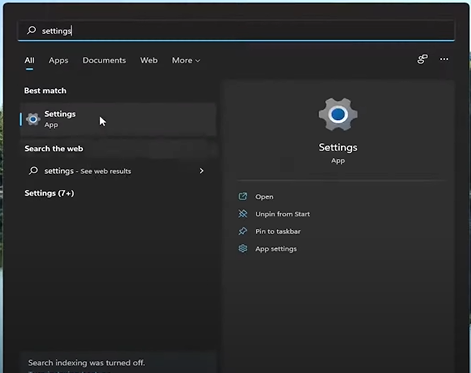Screen dimensions: 471x373
Task: Click the Open action icon
Action: (x=243, y=196)
